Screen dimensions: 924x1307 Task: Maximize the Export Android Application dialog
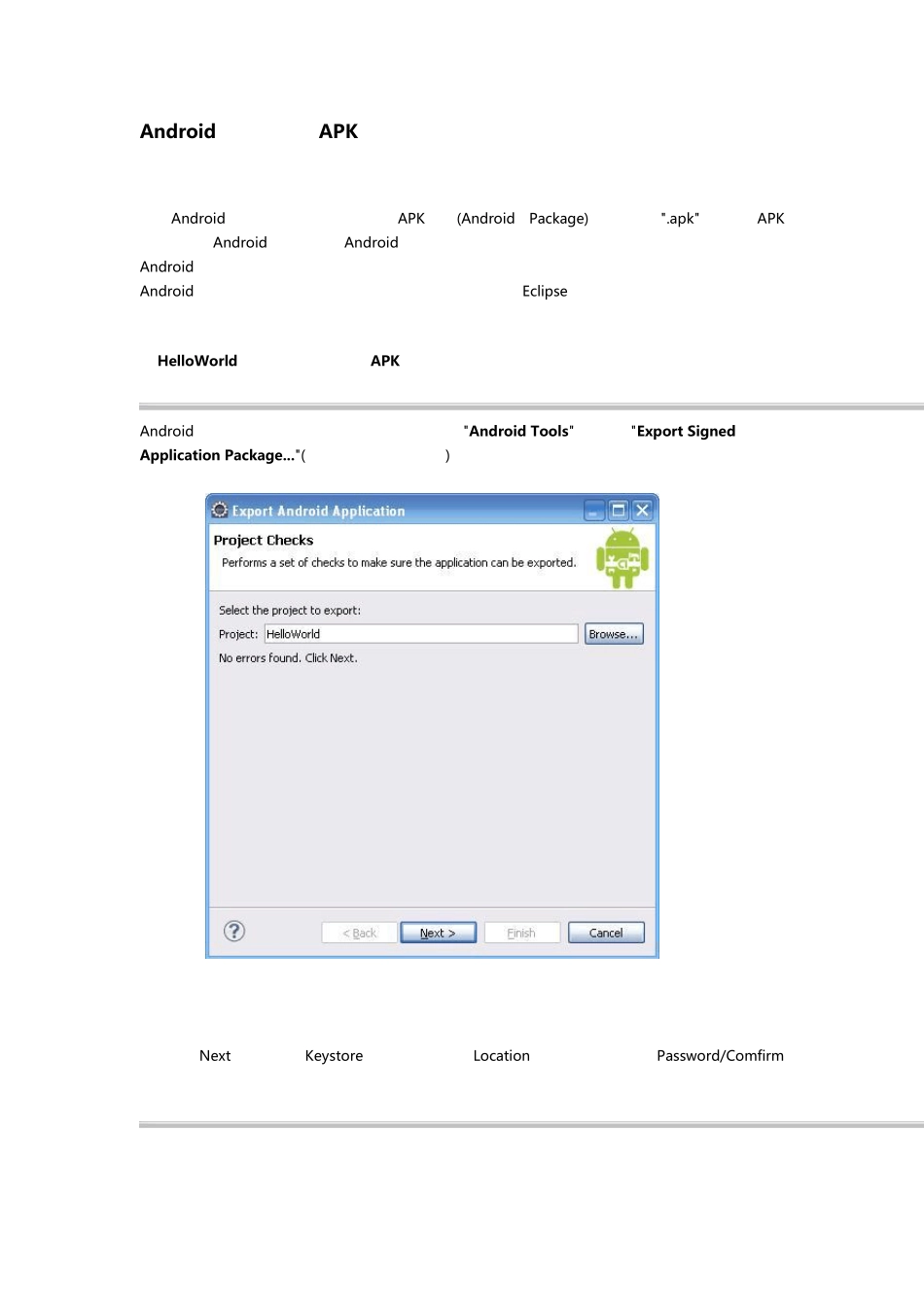pyautogui.click(x=618, y=511)
